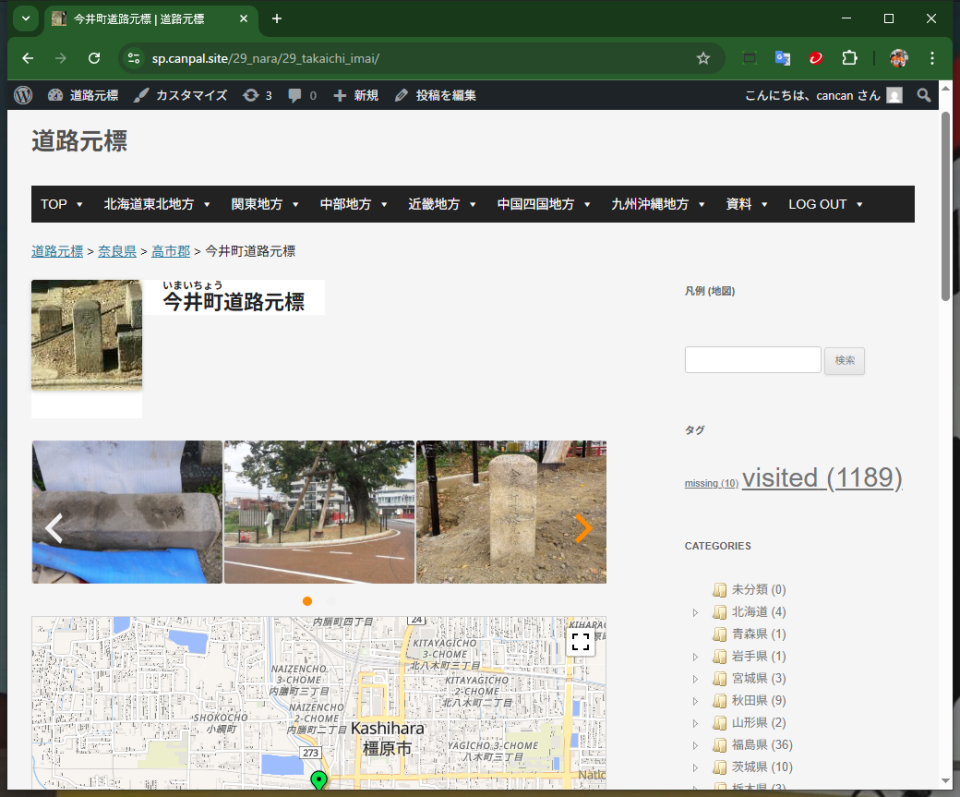Click the green map location marker

point(319,781)
